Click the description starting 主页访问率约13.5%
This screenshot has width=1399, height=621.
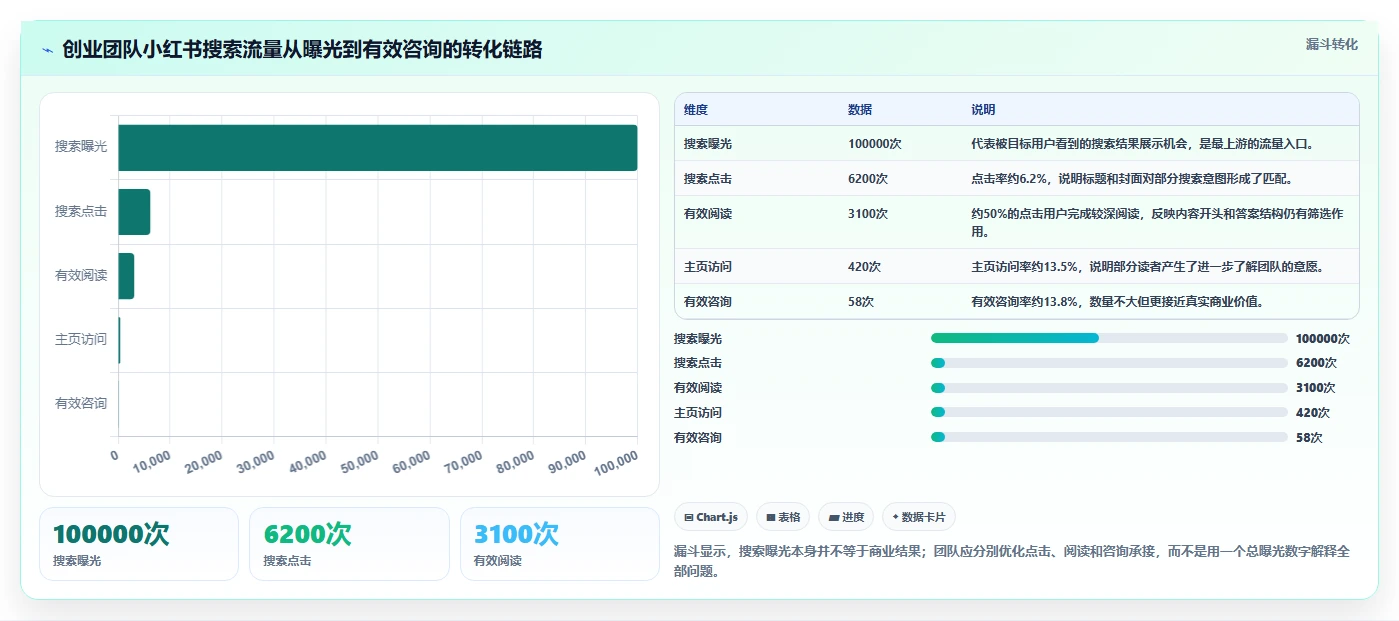(x=1148, y=267)
